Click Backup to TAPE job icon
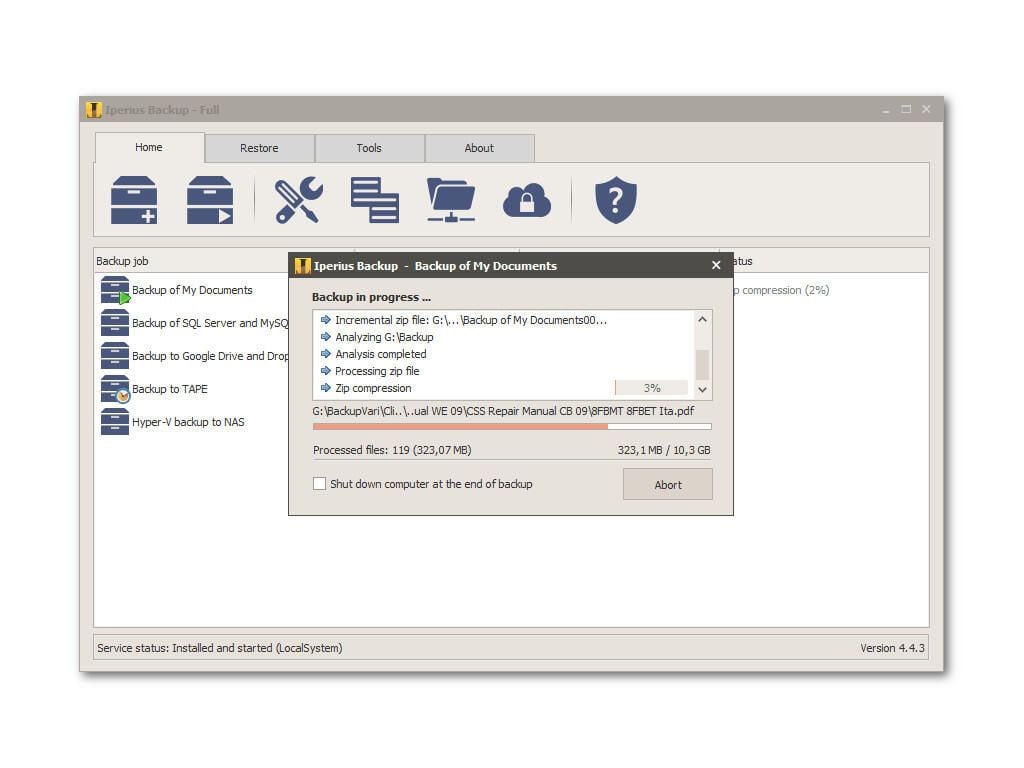1024x768 pixels. (115, 389)
